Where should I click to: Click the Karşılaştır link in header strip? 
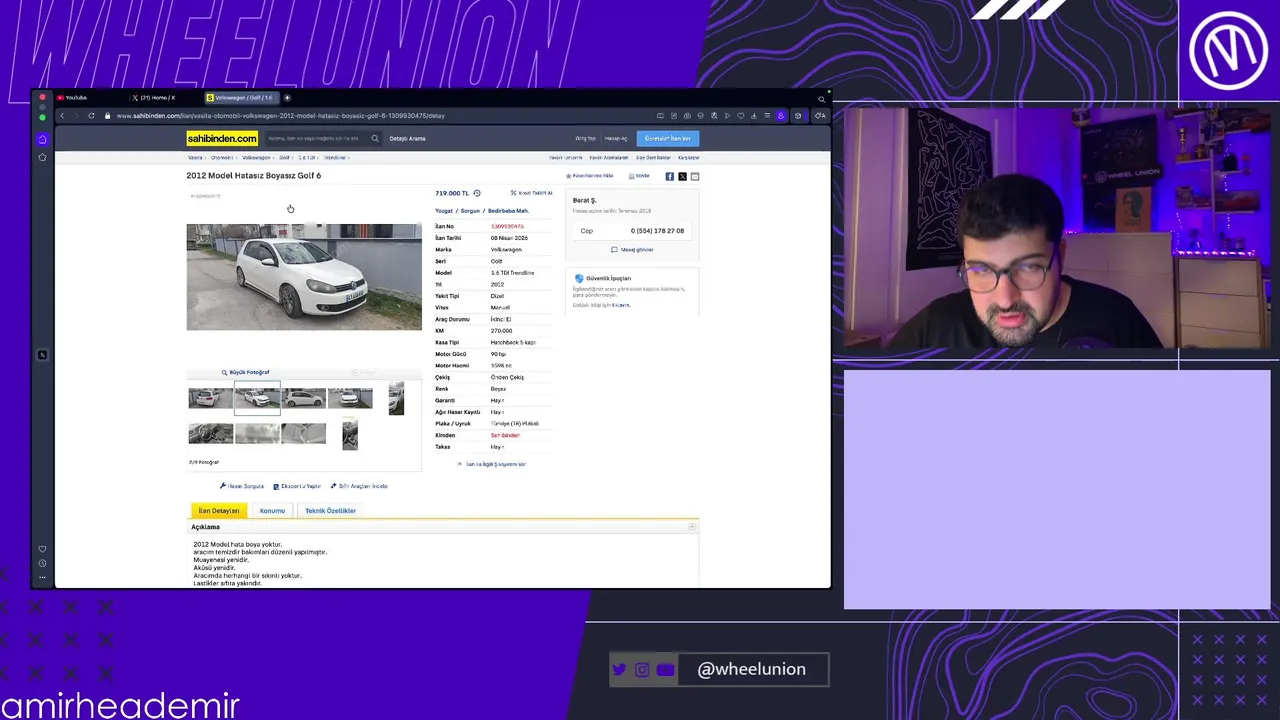(x=688, y=158)
